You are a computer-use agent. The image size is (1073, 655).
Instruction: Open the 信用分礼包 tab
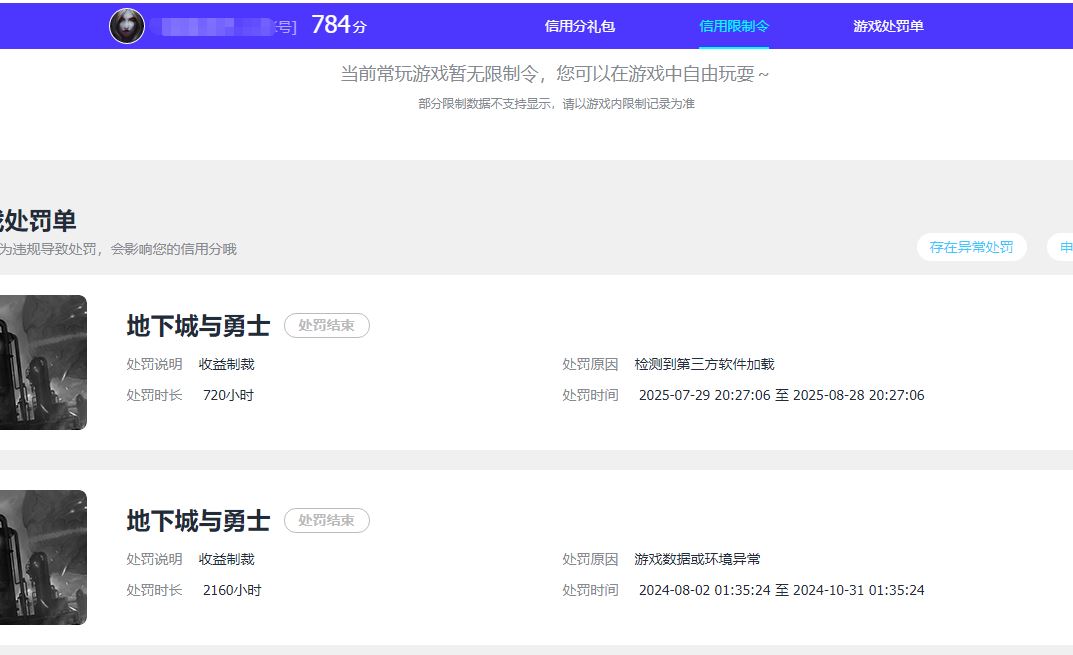coord(580,27)
